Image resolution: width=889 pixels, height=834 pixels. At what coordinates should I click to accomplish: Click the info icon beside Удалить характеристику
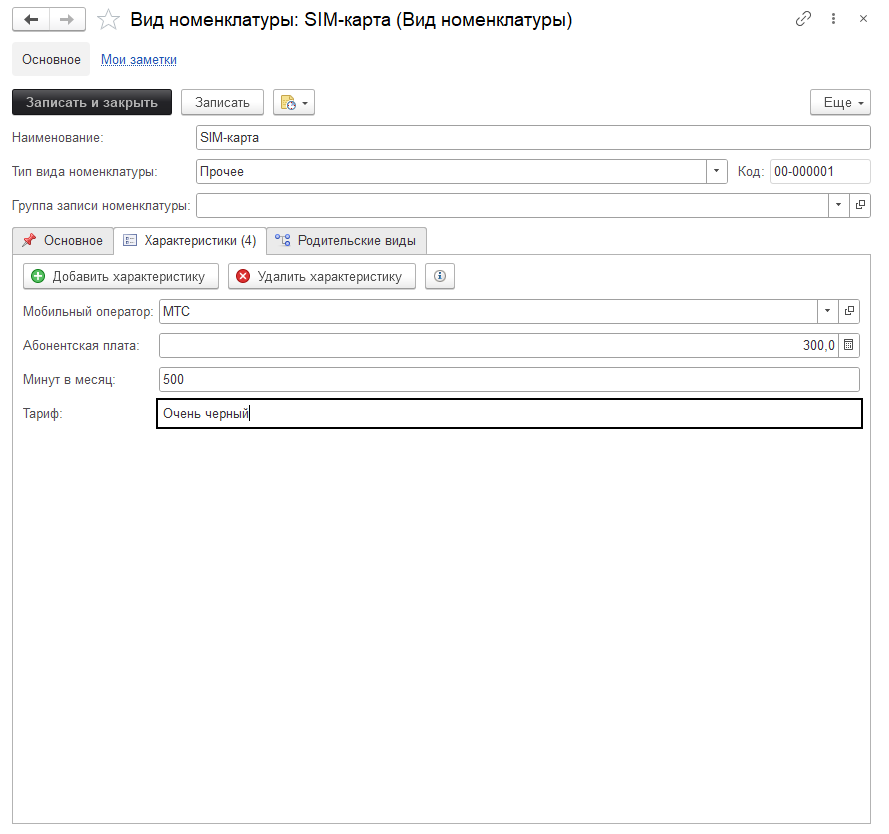440,276
